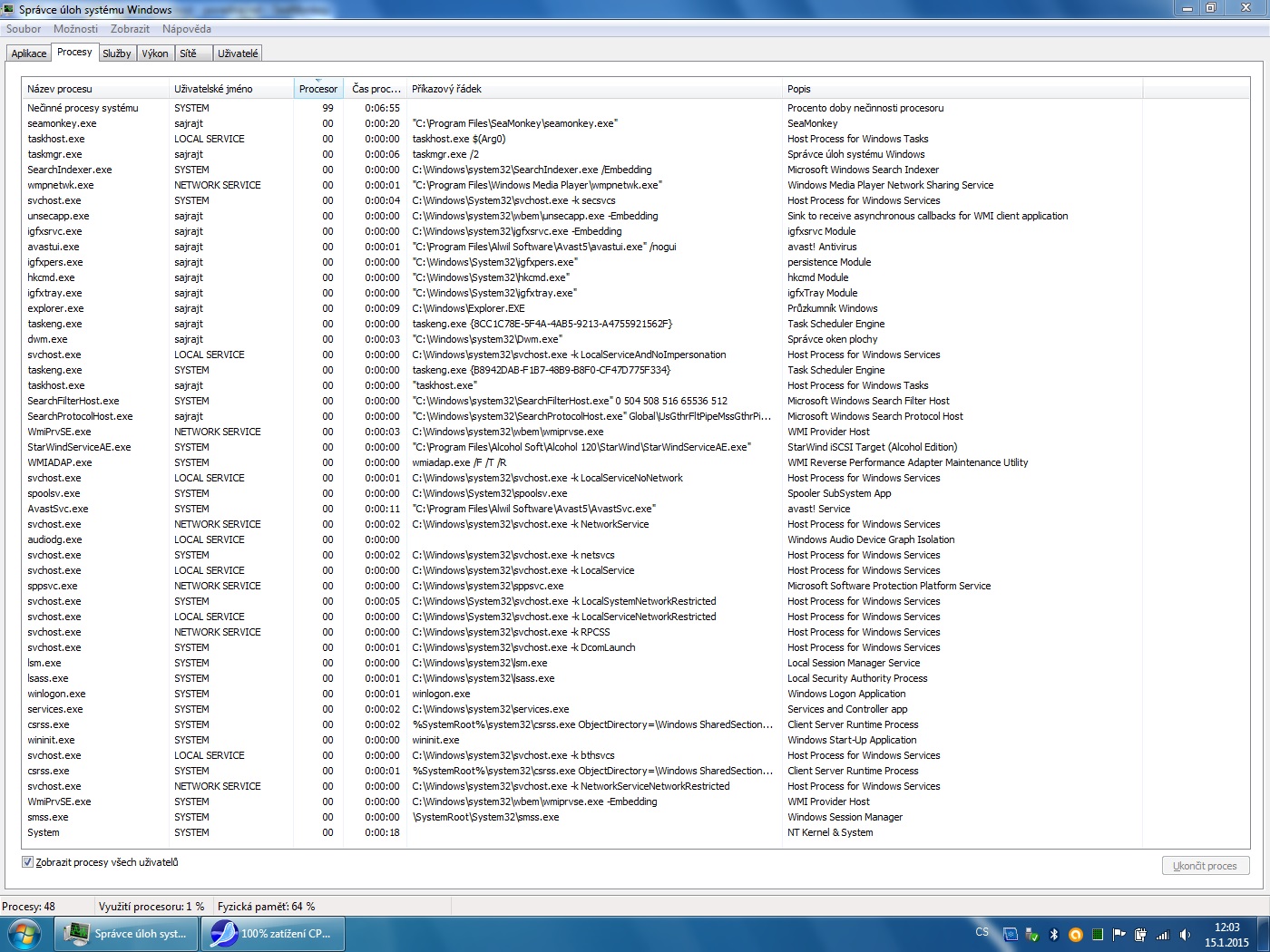Sort by Uživatelské jméno column header
Image resolution: width=1270 pixels, height=952 pixels.
click(231, 89)
